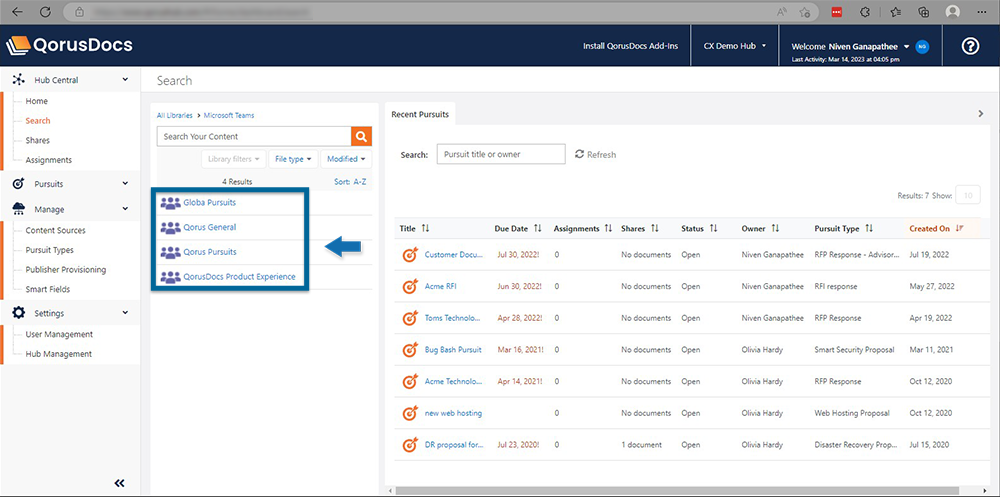Viewport: 1000px width, 497px height.
Task: Open the Acme RFI pursuit link
Action: [x=441, y=286]
